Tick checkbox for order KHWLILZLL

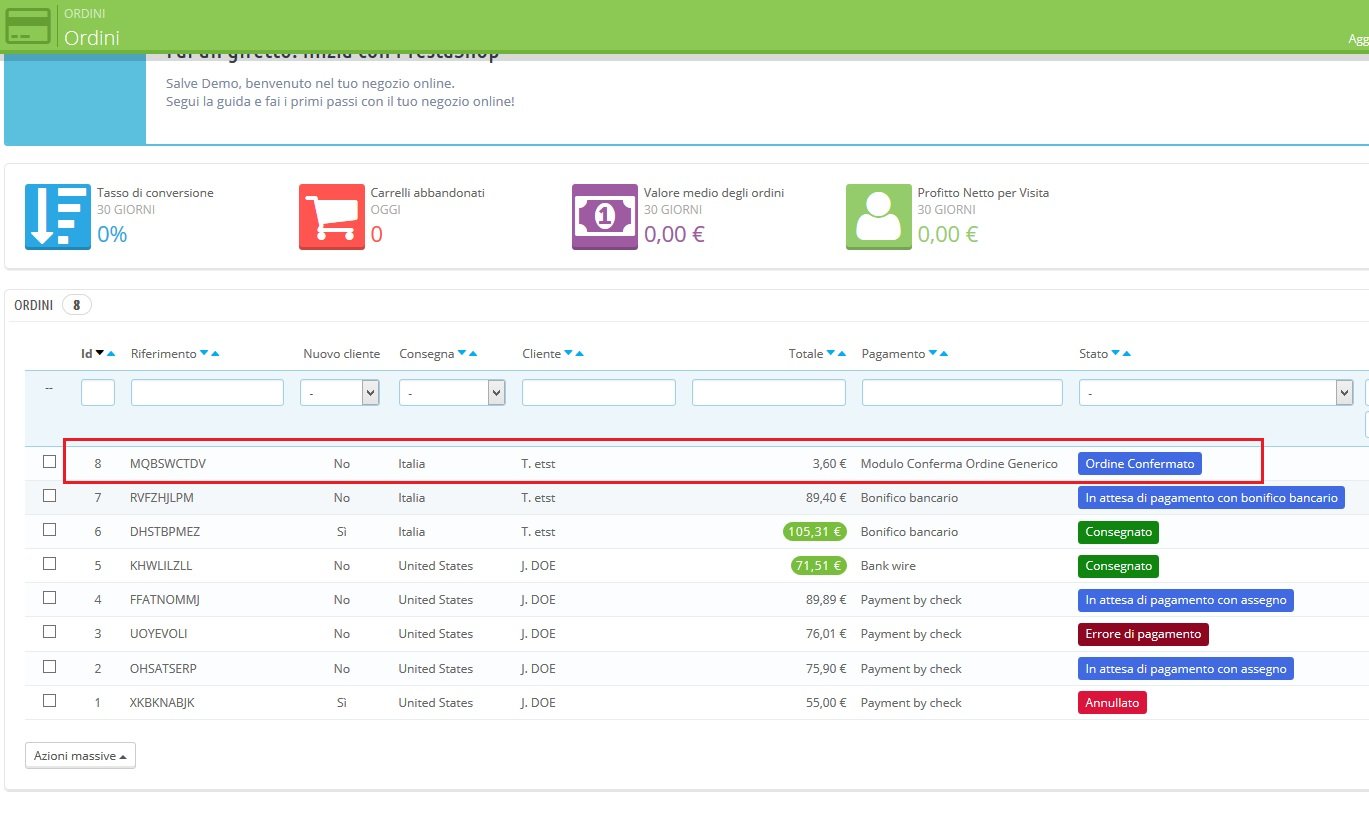click(x=49, y=564)
